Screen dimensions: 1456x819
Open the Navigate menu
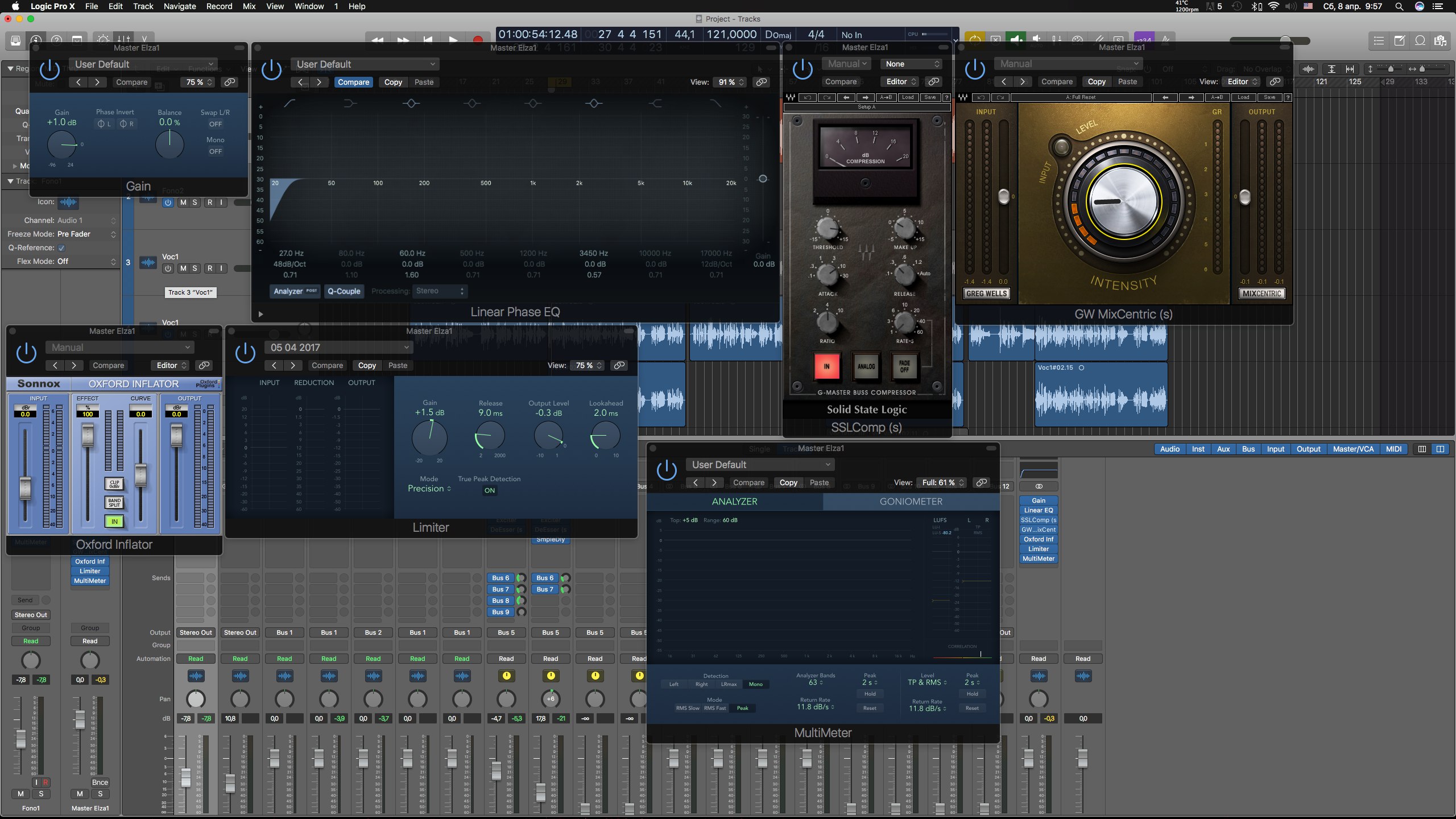click(179, 6)
